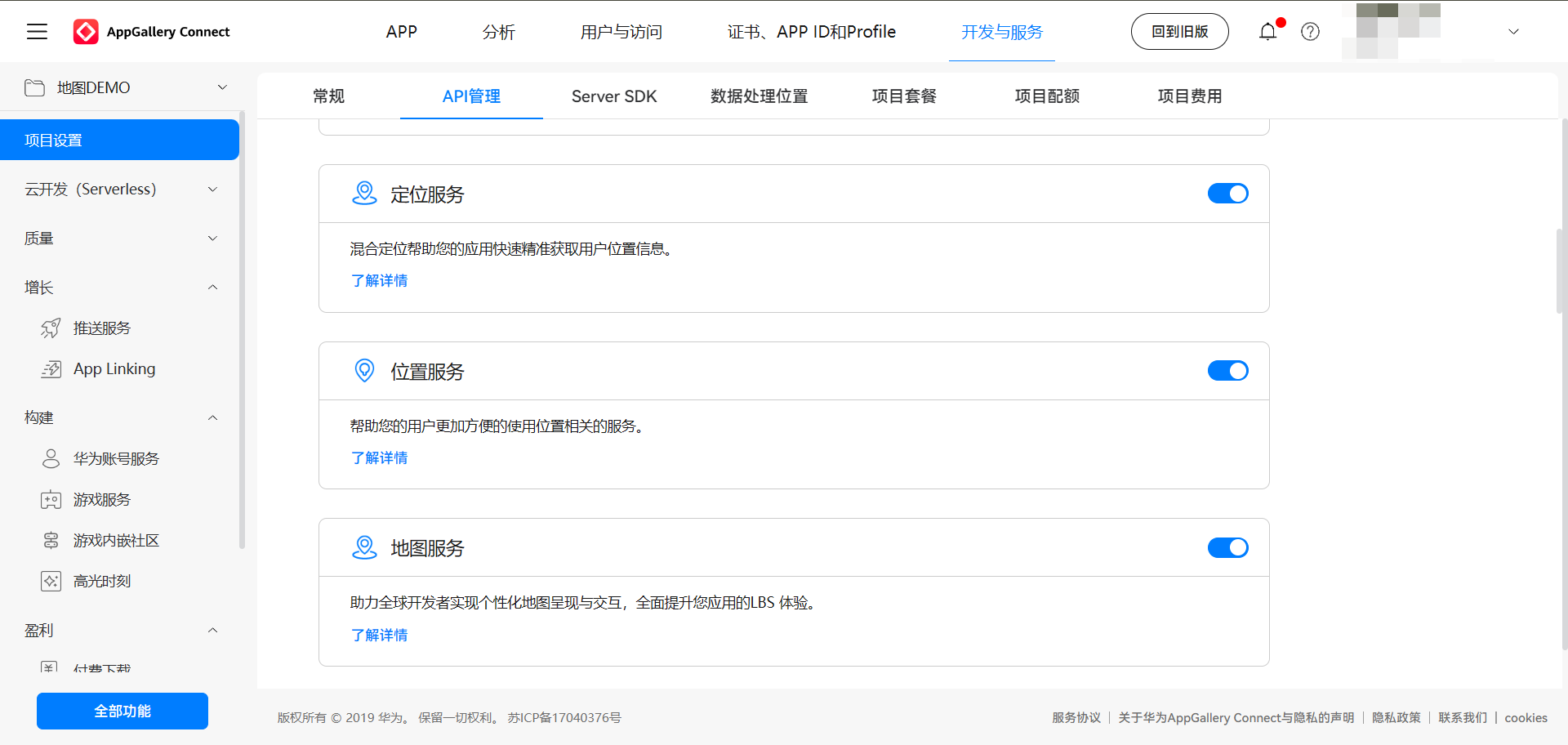
Task: Open 关于华为AppGallery Connect与隐私的声明 link
Action: tap(1236, 718)
